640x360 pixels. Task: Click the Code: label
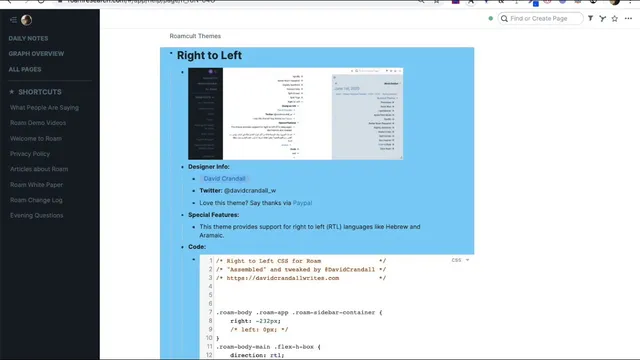(197, 247)
